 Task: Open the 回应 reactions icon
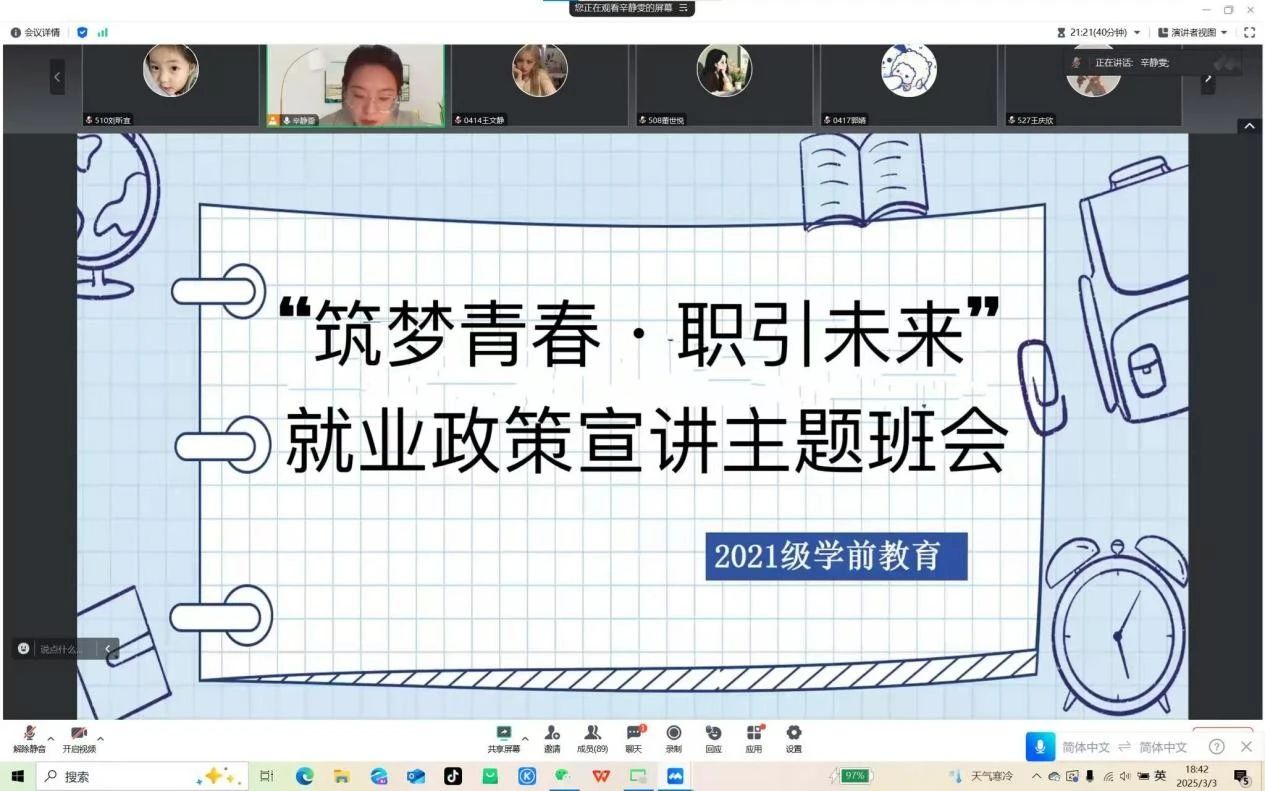(x=713, y=734)
